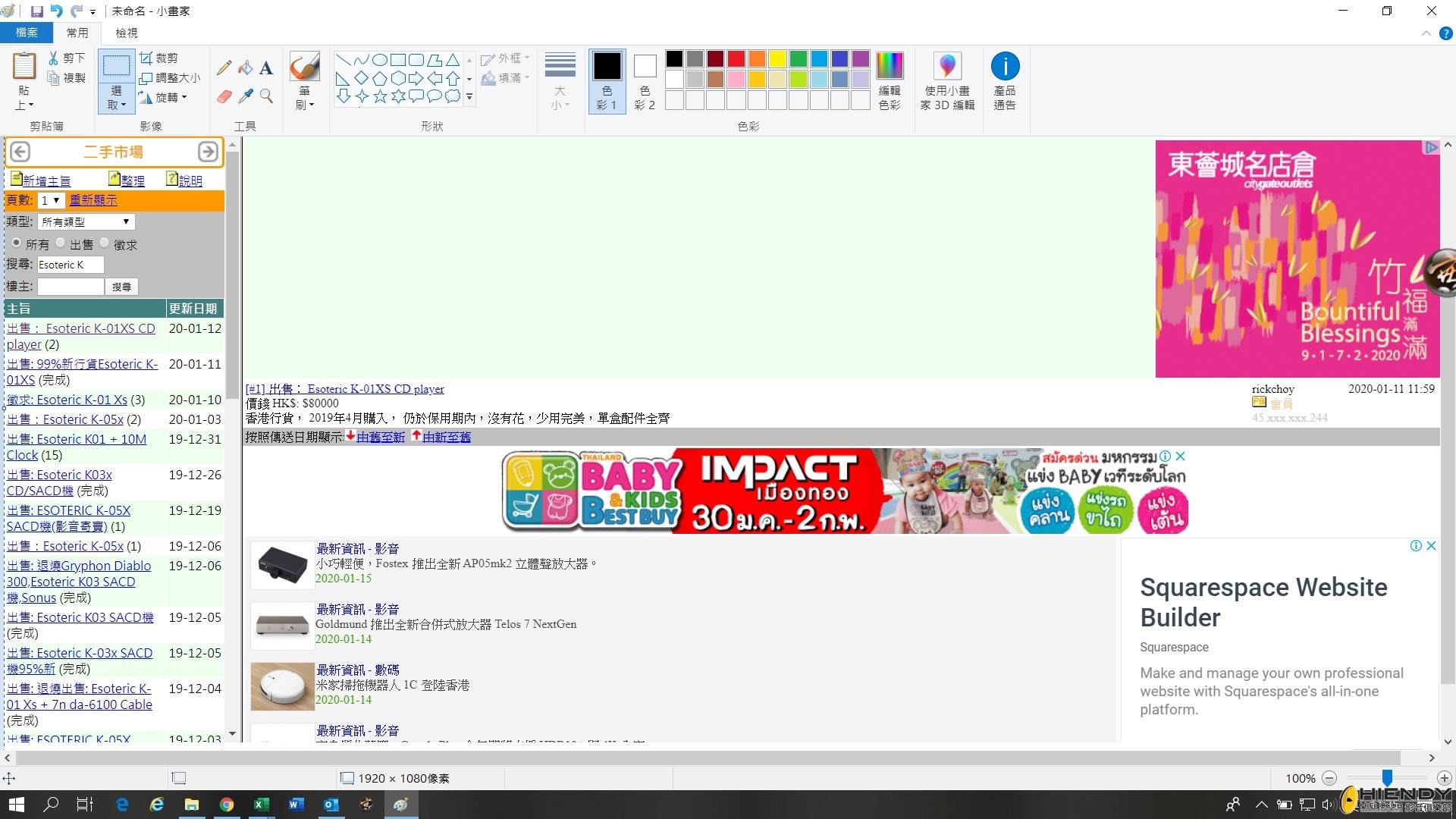Click the blue Help question mark icon
The height and width of the screenshot is (819, 1456).
coord(1445,33)
